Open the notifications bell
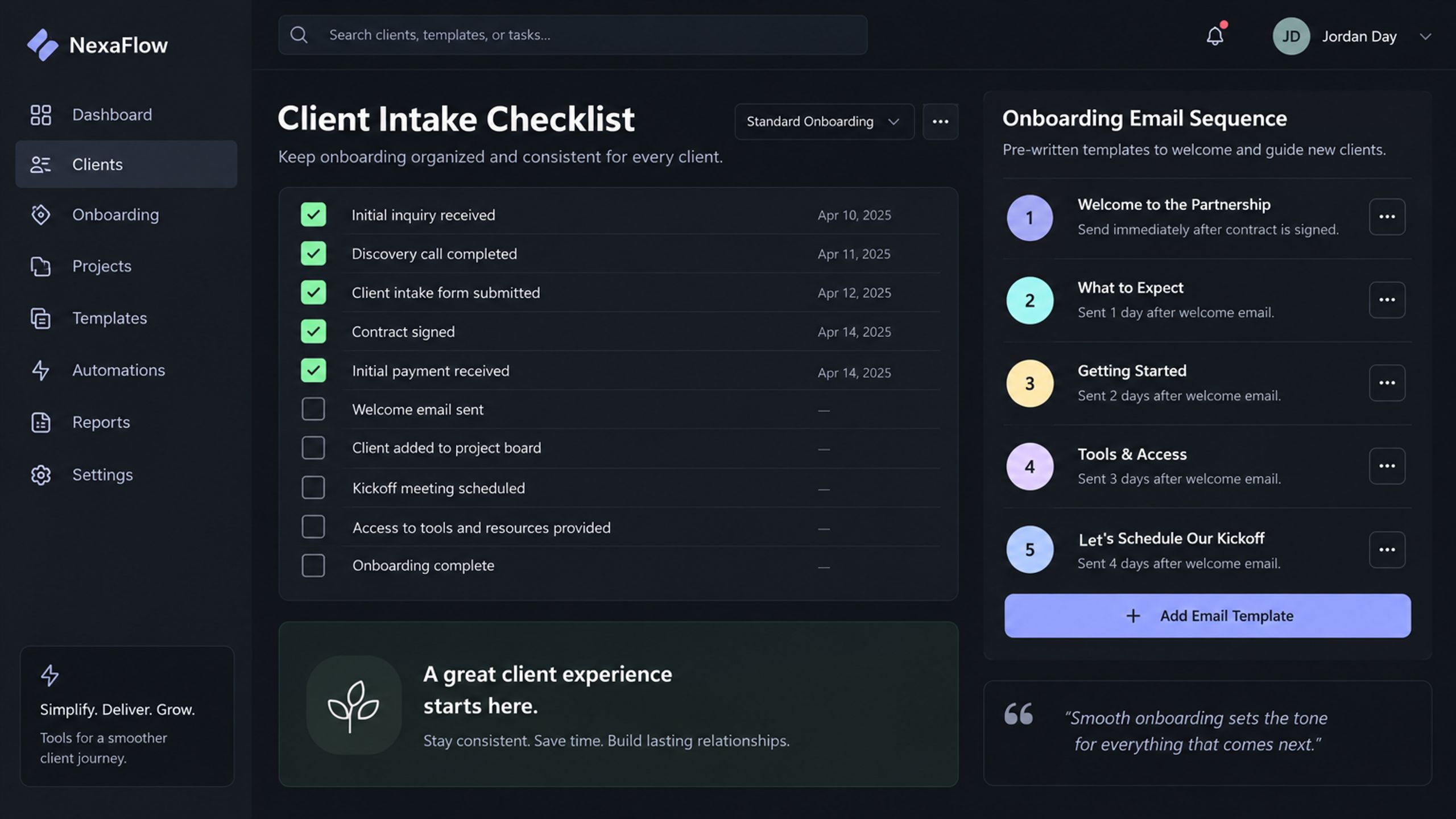This screenshot has width=1456, height=819. 1215,36
